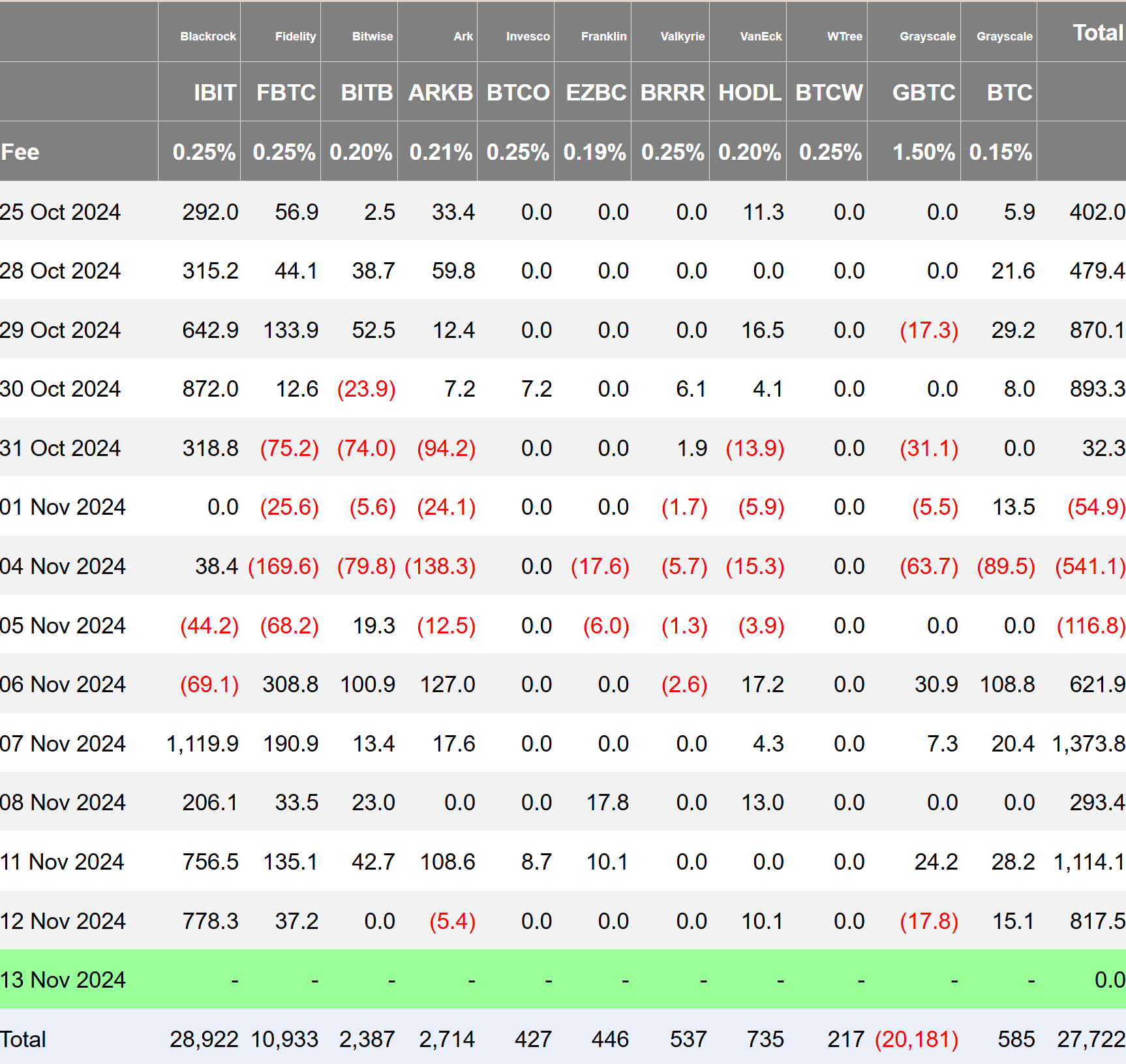The image size is (1126, 1064).
Task: Click the VanEck issuer label
Action: [x=761, y=37]
